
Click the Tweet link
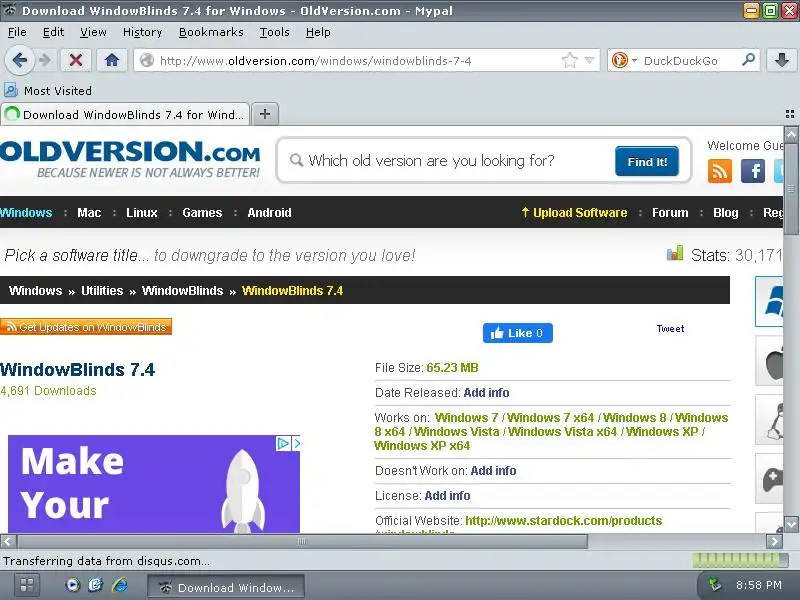pyautogui.click(x=670, y=329)
